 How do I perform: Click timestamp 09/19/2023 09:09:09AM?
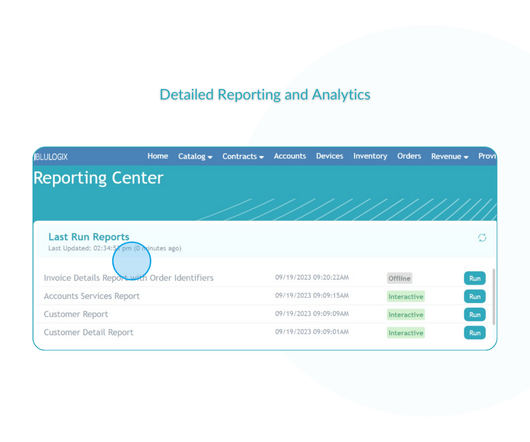tap(312, 314)
